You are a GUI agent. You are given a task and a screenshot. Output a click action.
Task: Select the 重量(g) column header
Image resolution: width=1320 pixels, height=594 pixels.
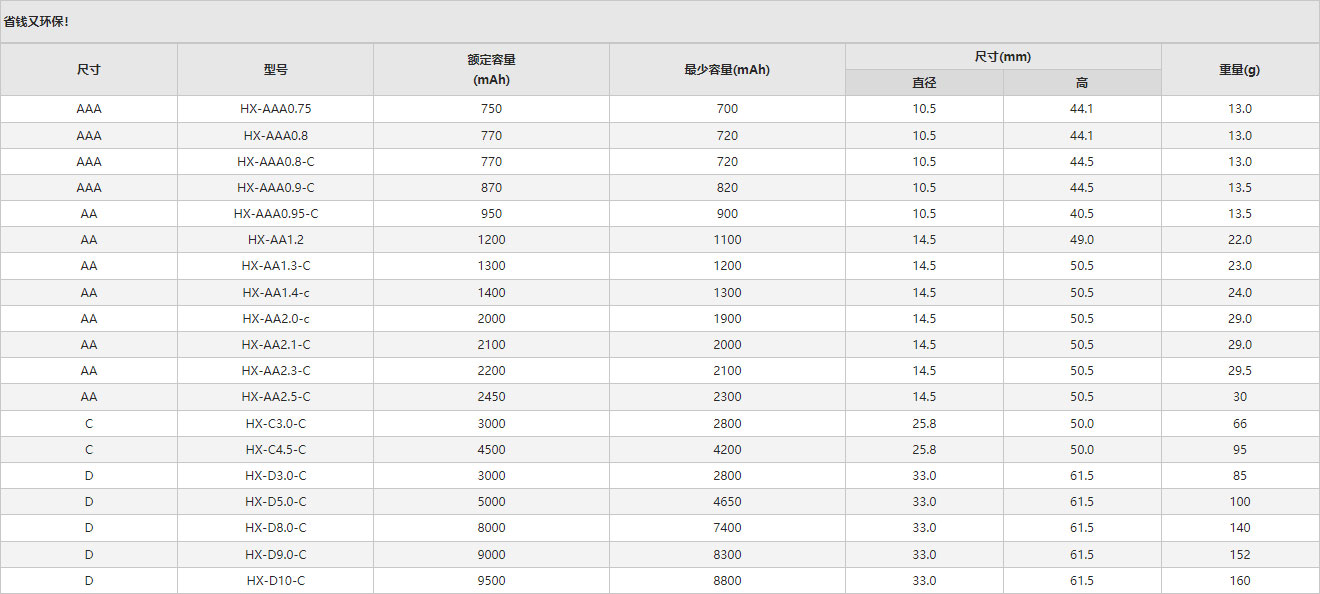click(1239, 69)
